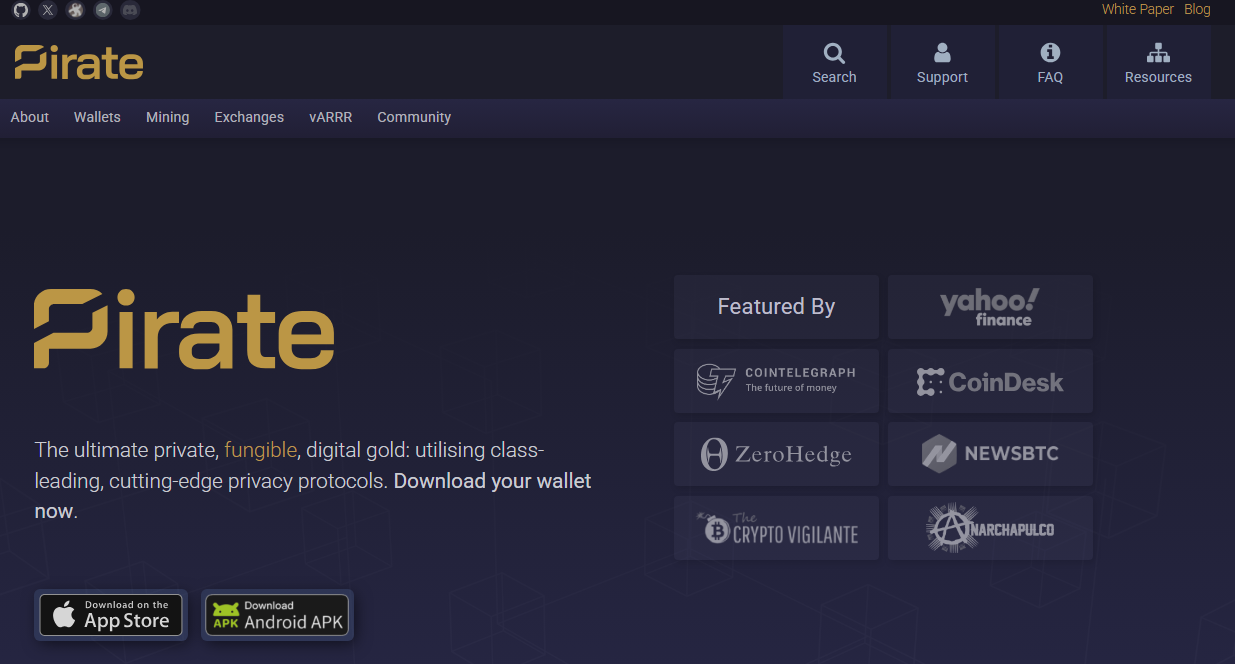Open Search with magnifier icon
The height and width of the screenshot is (664, 1235).
click(x=834, y=62)
